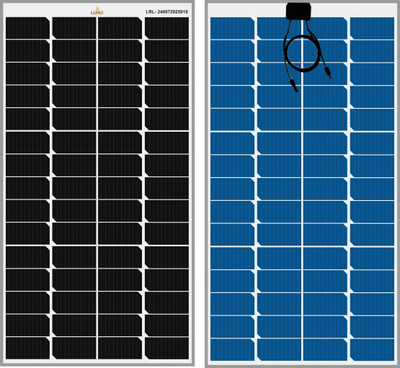This screenshot has width=400, height=368.
Task: Click the black junction box on the blue panel
Action: 298,11
